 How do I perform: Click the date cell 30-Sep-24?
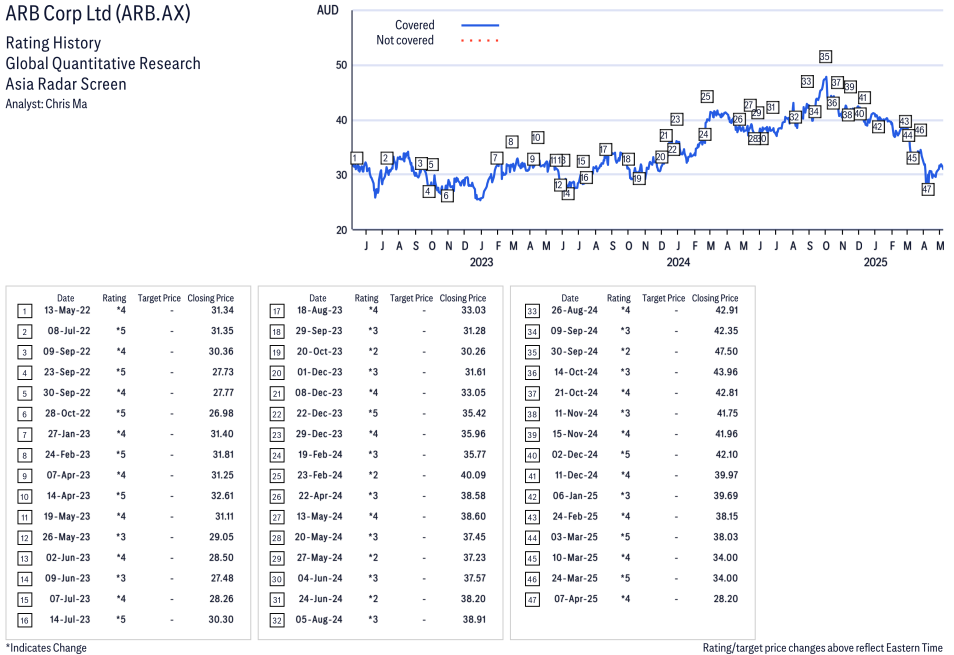574,352
